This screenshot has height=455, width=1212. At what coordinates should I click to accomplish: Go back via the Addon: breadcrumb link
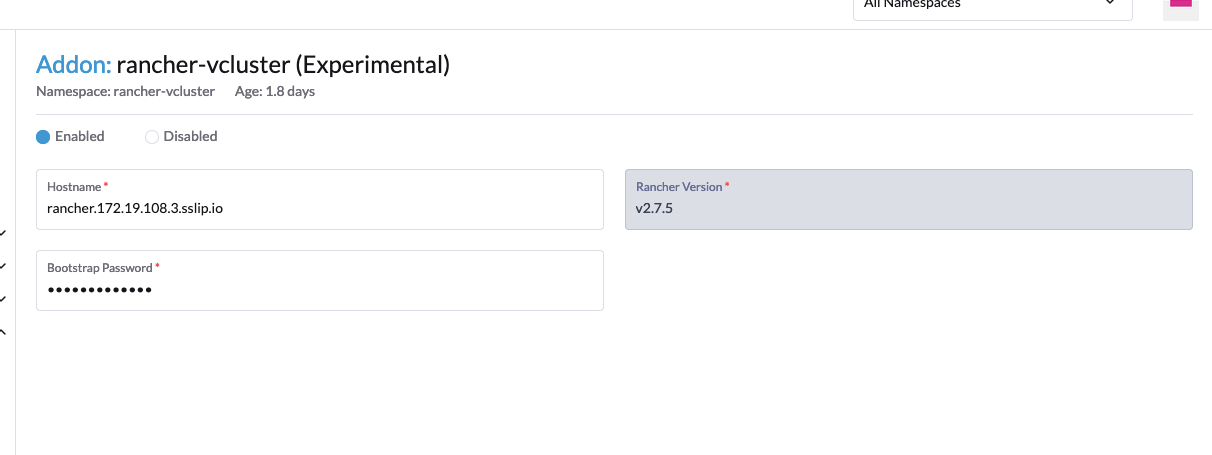[x=73, y=66]
